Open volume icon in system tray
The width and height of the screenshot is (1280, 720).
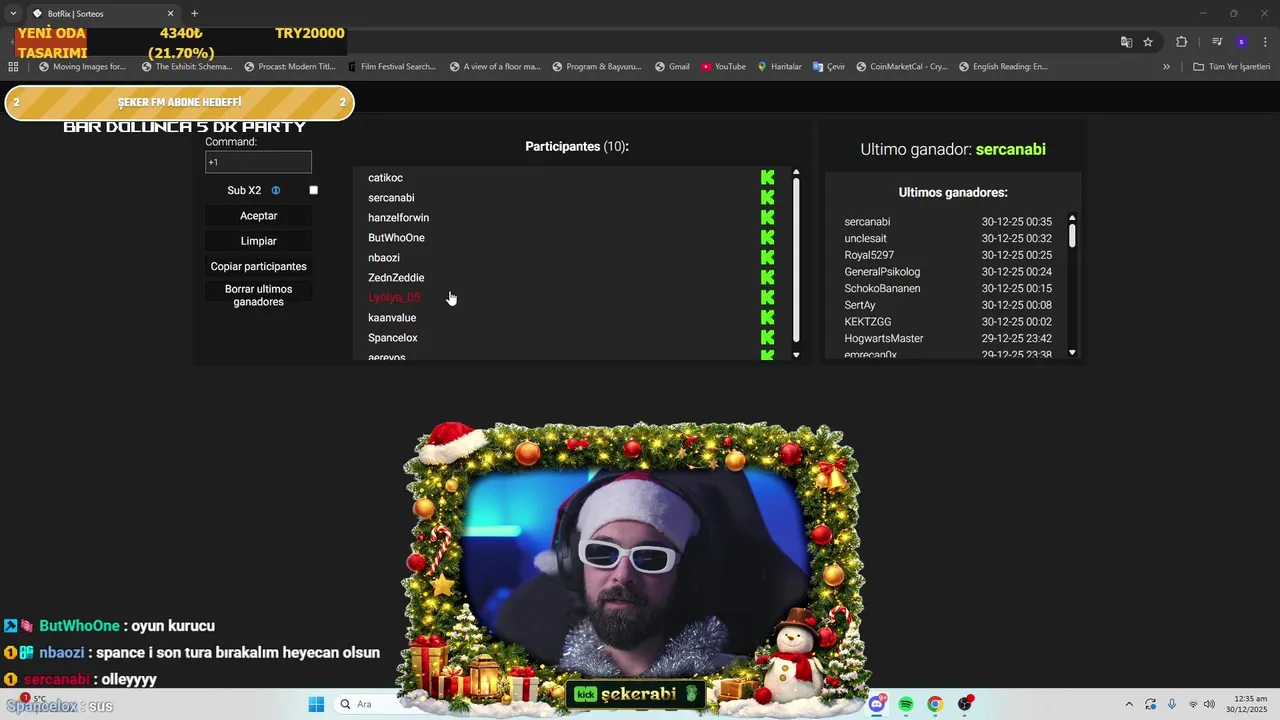[1210, 704]
